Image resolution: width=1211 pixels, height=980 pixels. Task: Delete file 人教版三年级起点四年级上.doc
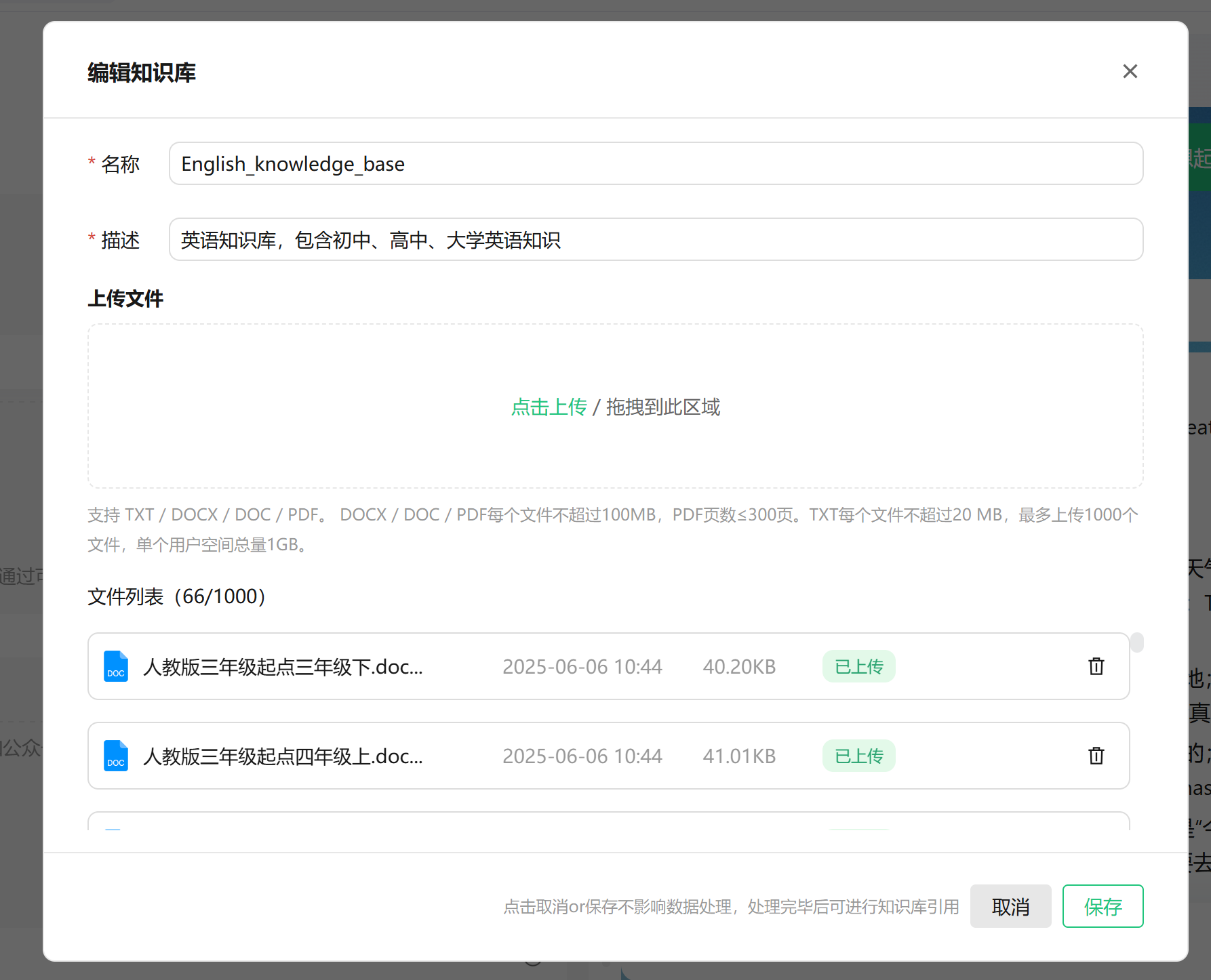(x=1096, y=756)
